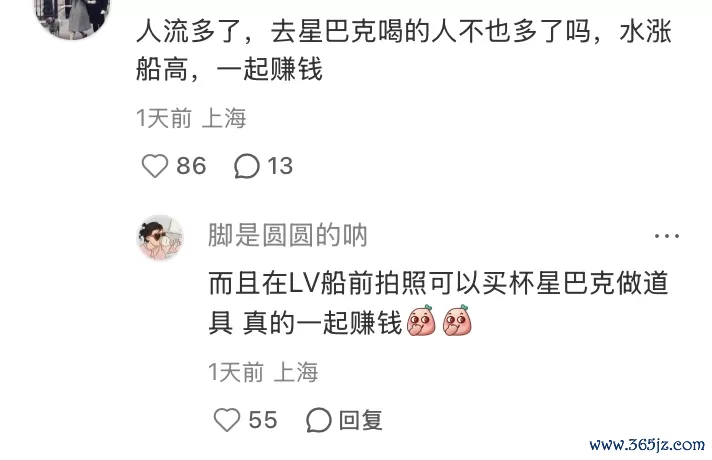Open top commenter's avatar picture

72,18
